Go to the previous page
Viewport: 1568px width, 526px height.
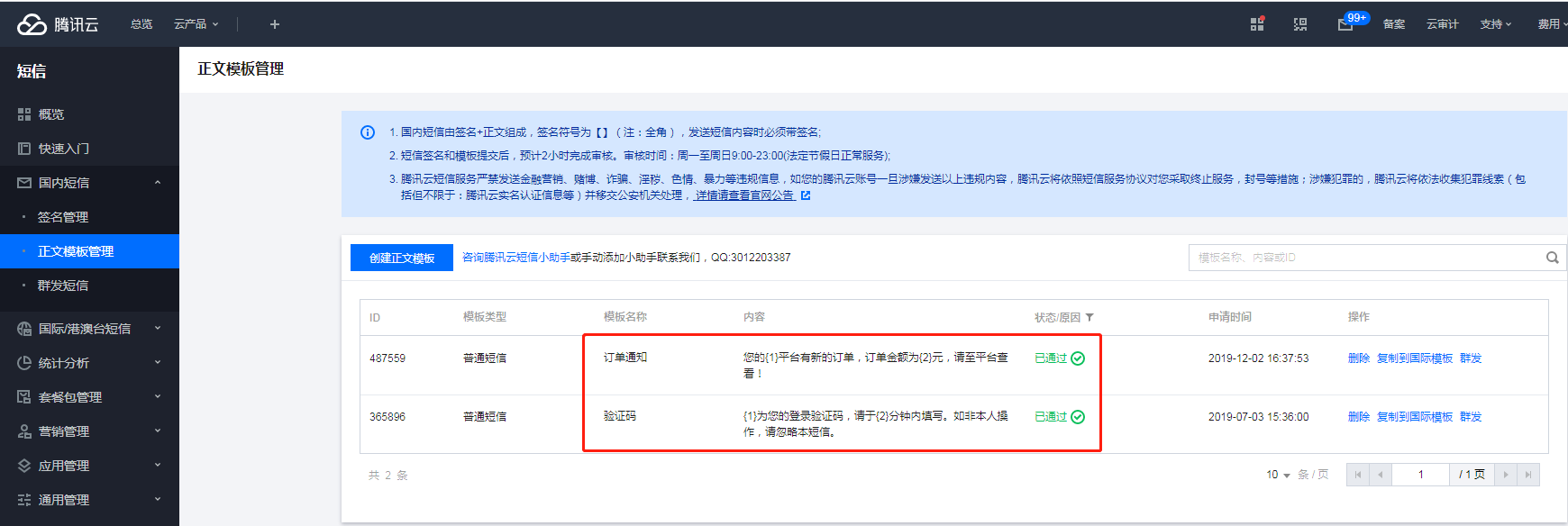(1381, 475)
